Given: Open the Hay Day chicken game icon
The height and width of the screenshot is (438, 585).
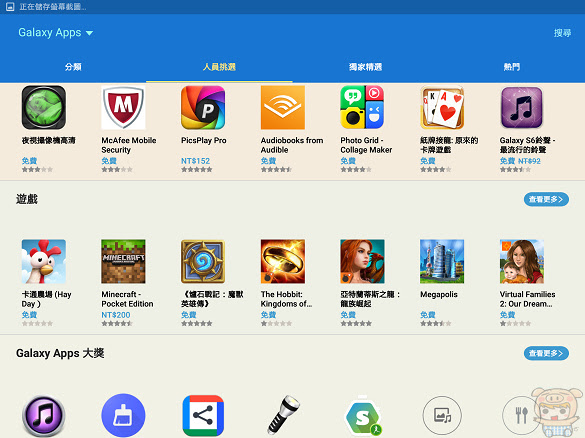Looking at the screenshot, I should tap(44, 262).
